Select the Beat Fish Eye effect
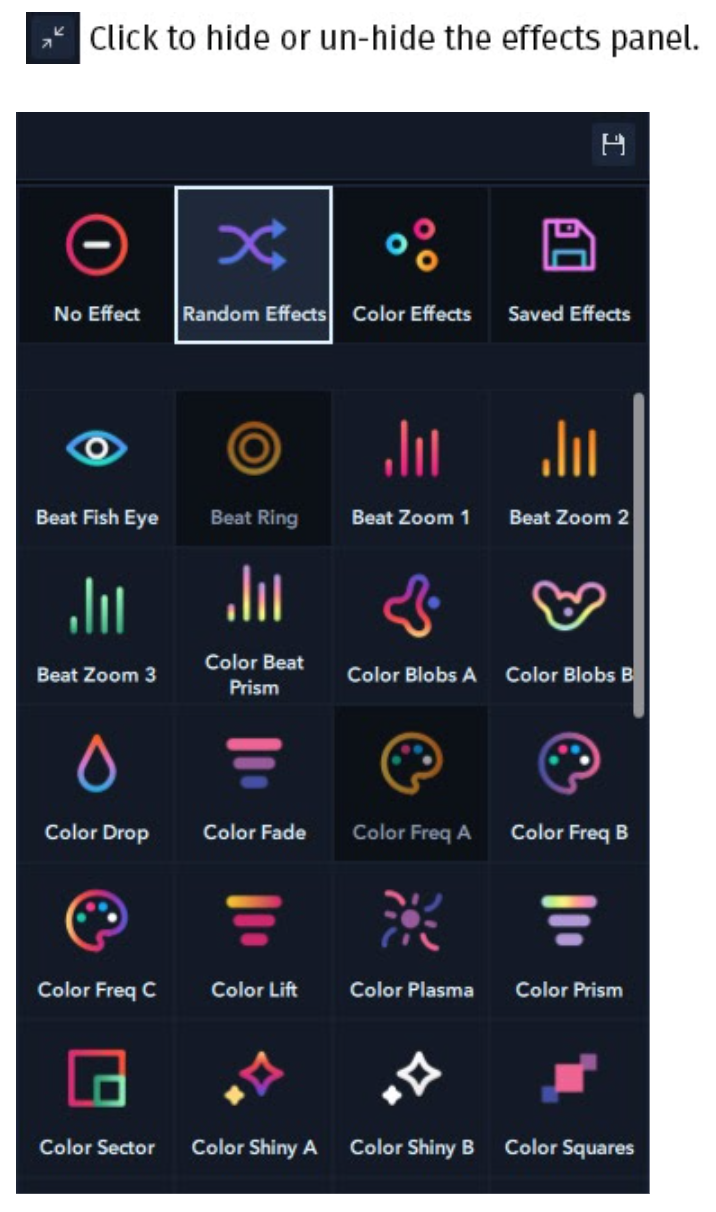Image resolution: width=716 pixels, height=1212 pixels. (x=97, y=469)
